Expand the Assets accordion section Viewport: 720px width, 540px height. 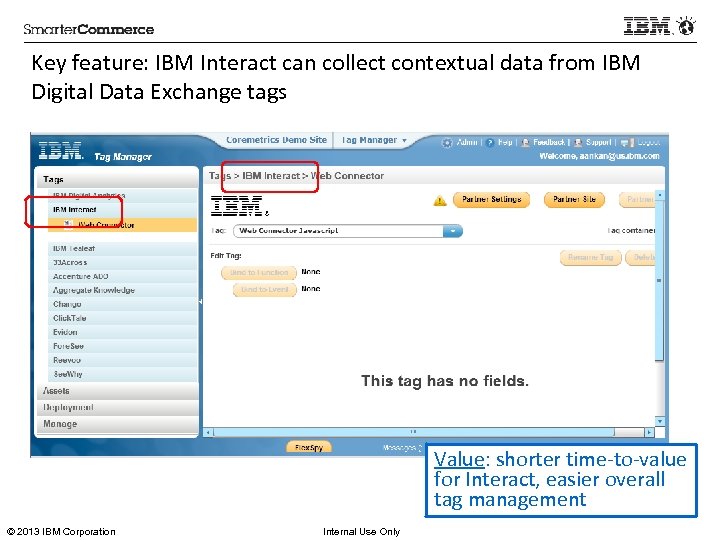pos(118,391)
